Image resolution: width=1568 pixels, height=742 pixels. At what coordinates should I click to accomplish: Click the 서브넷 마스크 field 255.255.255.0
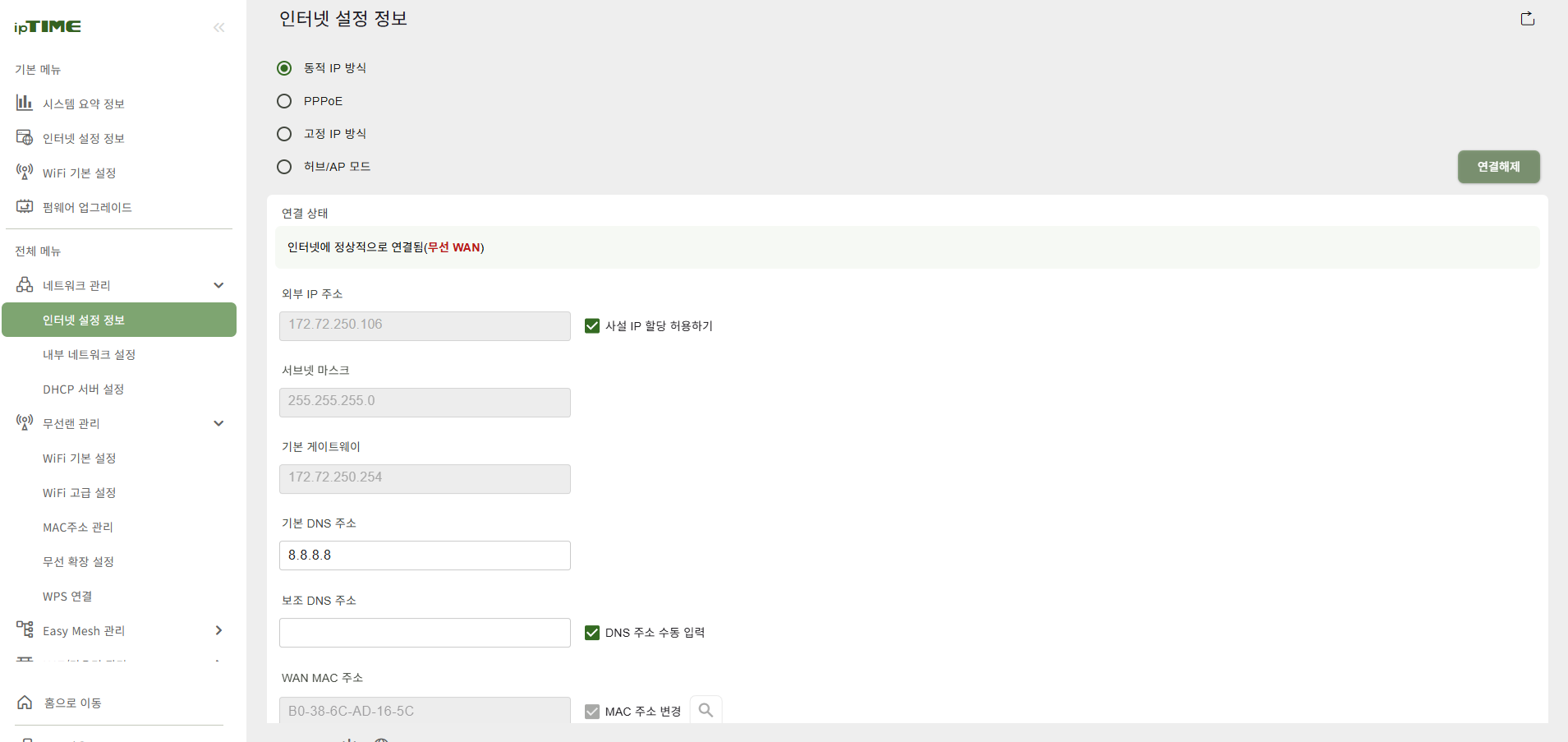425,403
